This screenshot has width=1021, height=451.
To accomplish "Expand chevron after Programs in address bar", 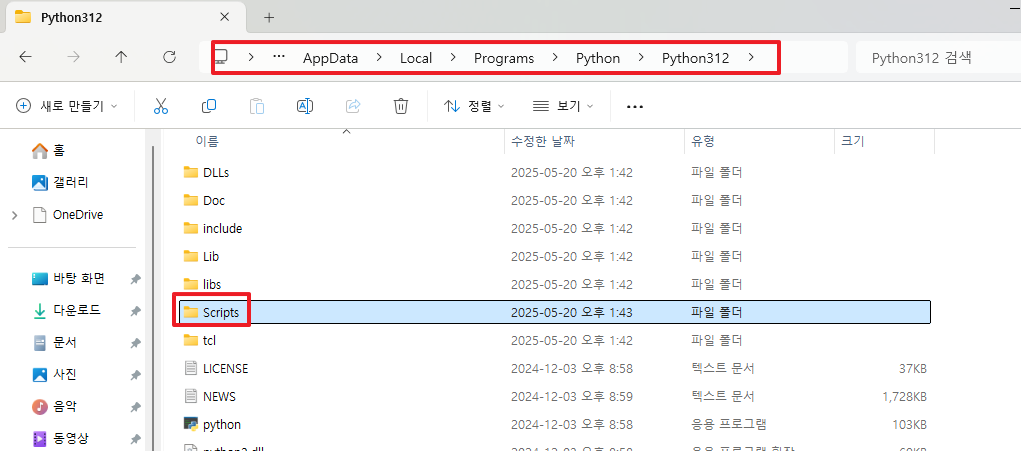I will 555,57.
